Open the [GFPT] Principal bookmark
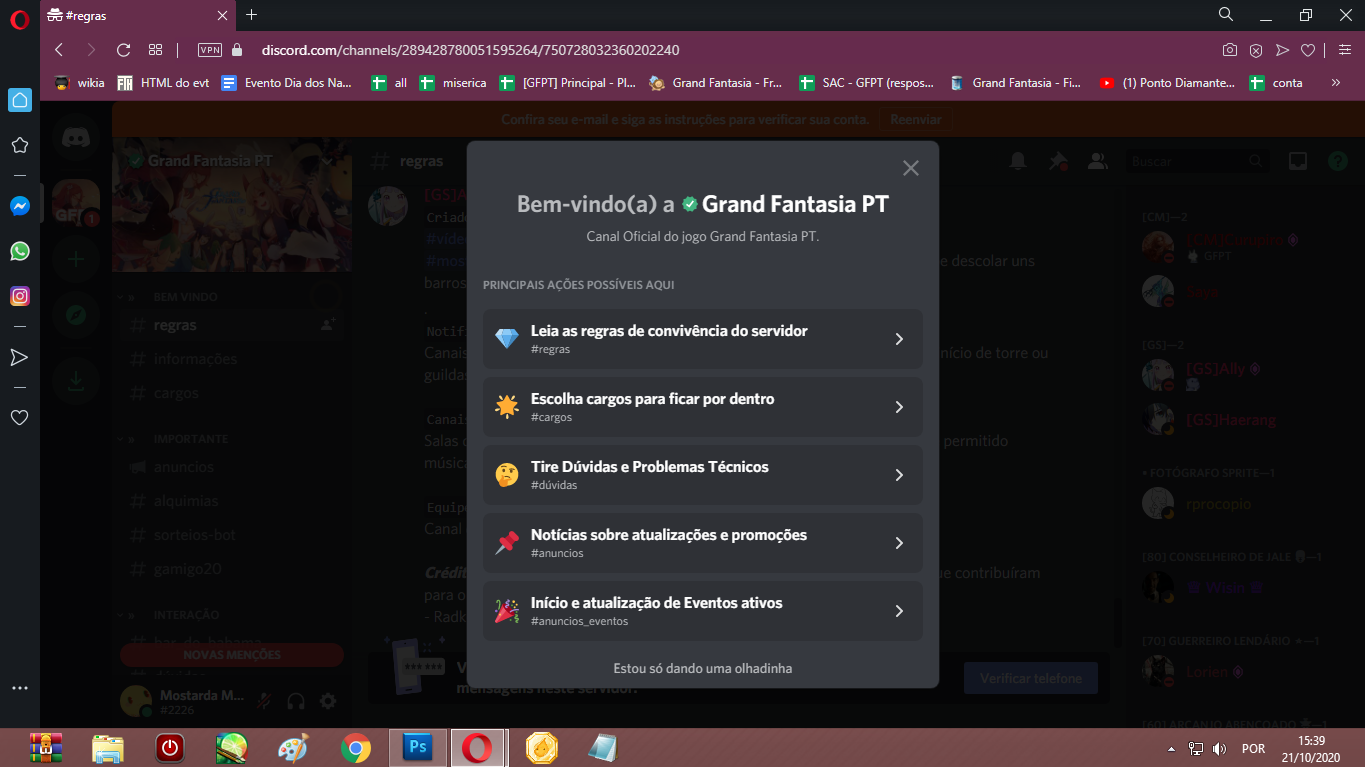This screenshot has height=767, width=1365. (568, 83)
